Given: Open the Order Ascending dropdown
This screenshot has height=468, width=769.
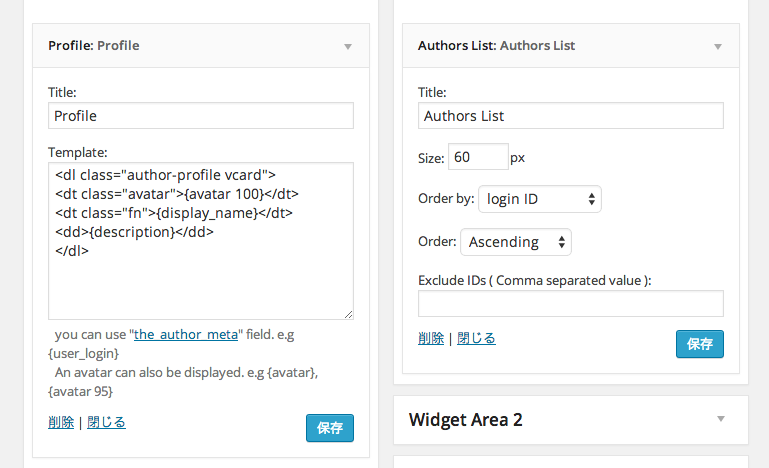Looking at the screenshot, I should pos(516,241).
